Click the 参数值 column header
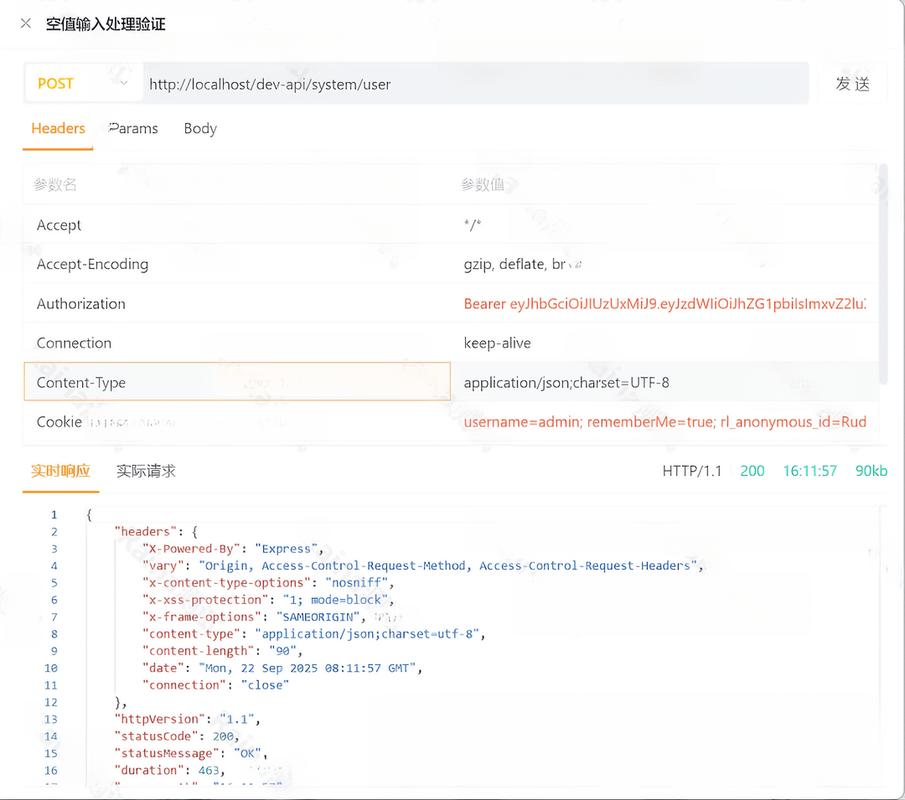The width and height of the screenshot is (905, 800). tap(483, 185)
